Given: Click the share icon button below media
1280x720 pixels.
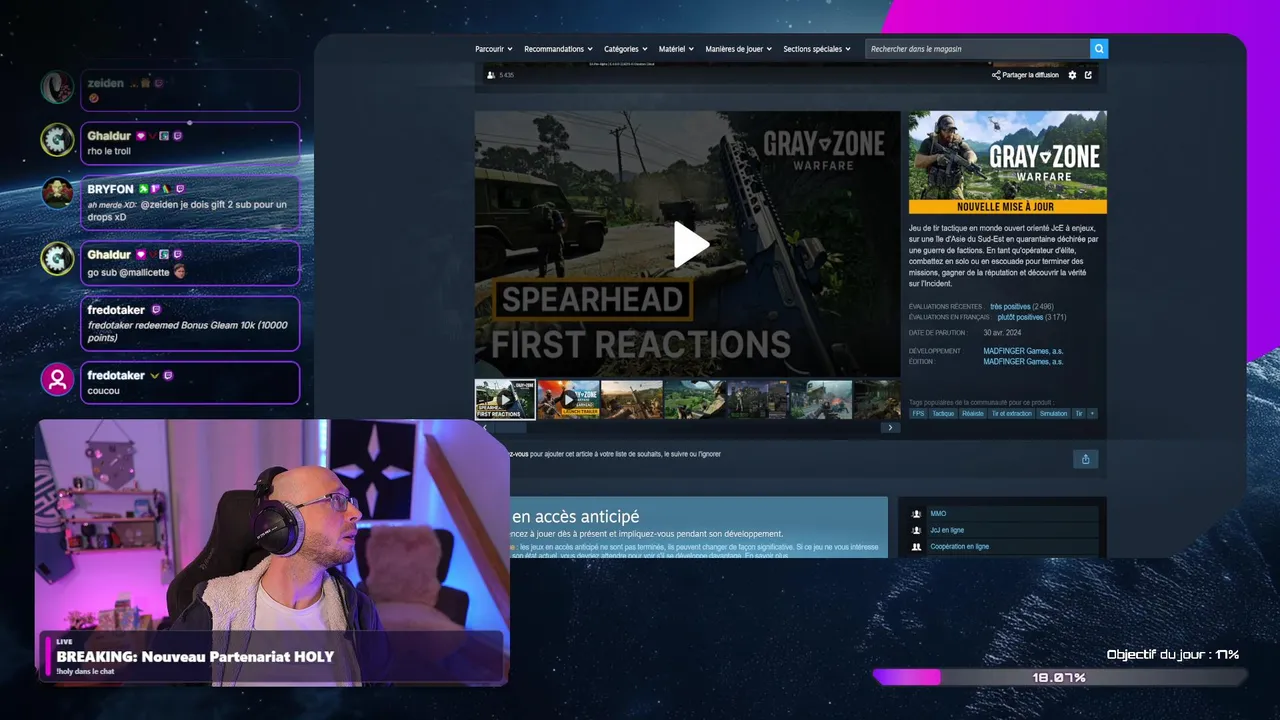Looking at the screenshot, I should click(1085, 459).
